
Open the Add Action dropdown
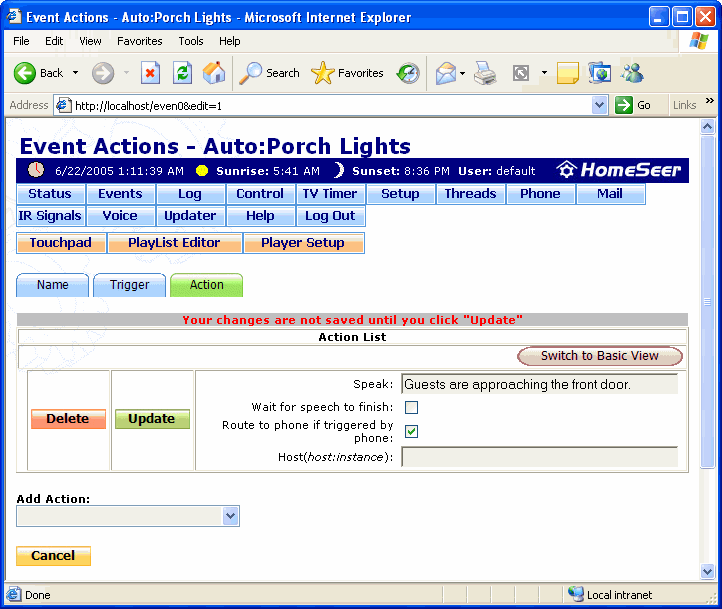(x=128, y=516)
